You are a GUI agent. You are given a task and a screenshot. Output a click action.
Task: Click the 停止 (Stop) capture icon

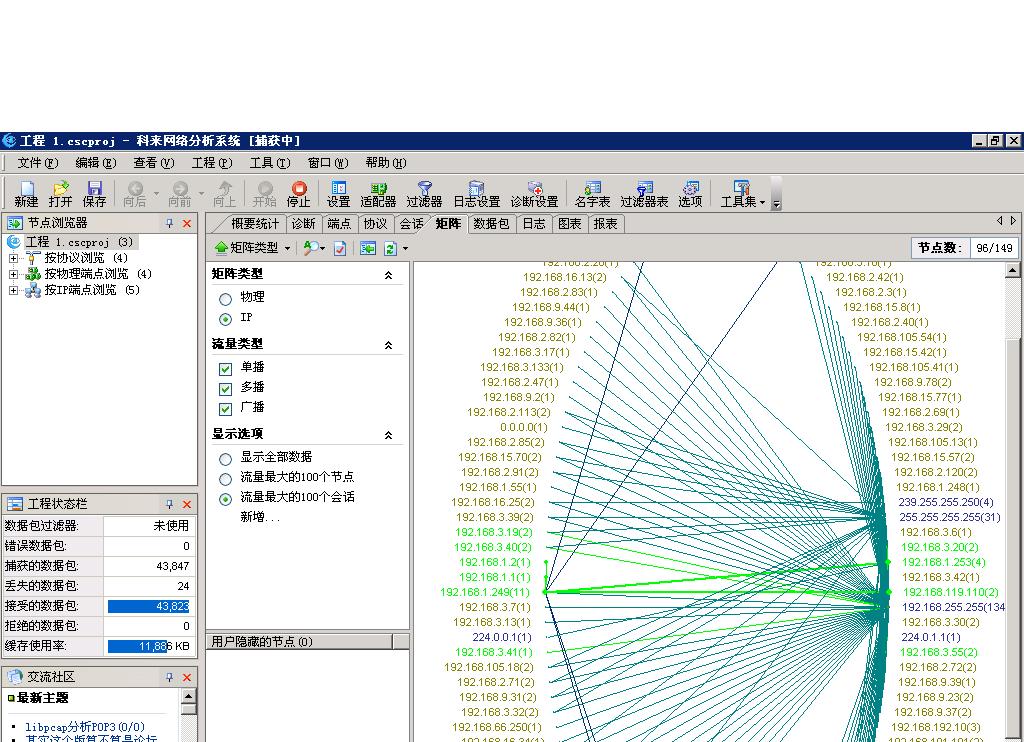pyautogui.click(x=298, y=193)
